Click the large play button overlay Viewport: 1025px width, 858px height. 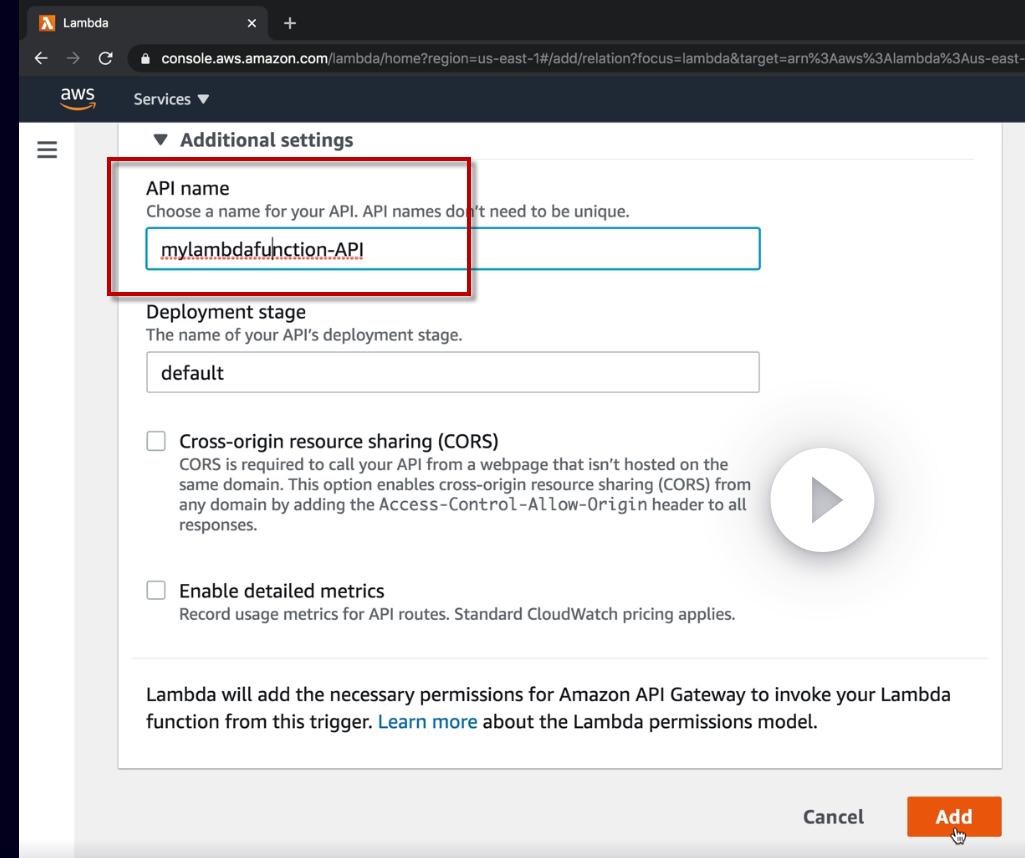click(822, 500)
